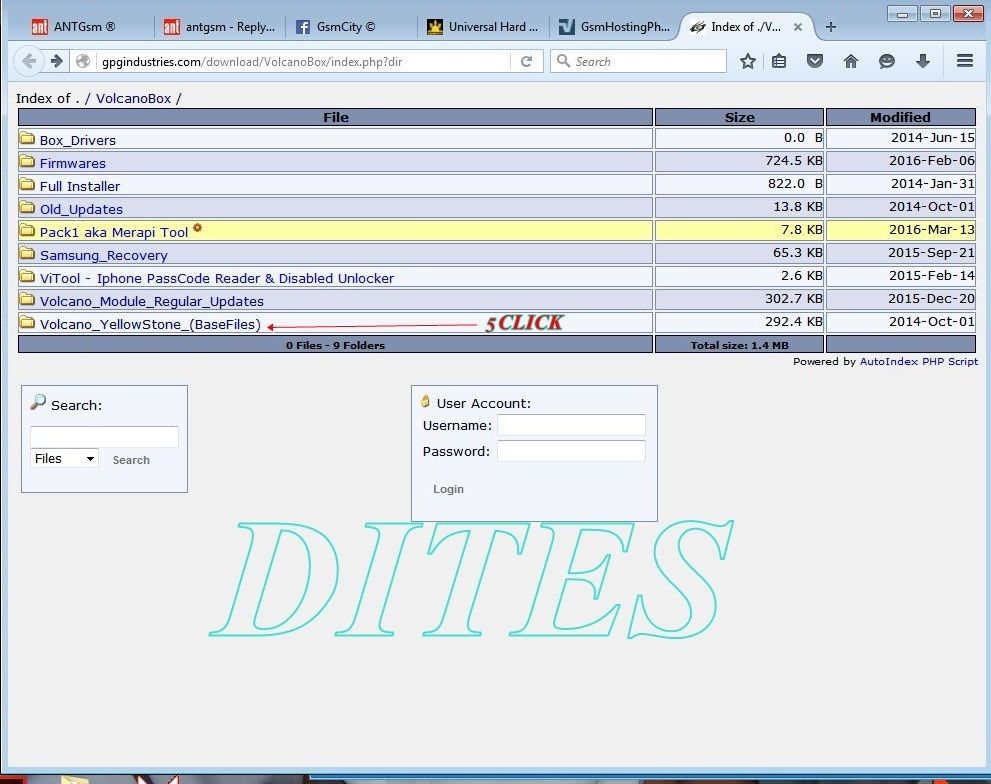Click the VolcanoBox breadcrumb link
991x784 pixels.
133,99
